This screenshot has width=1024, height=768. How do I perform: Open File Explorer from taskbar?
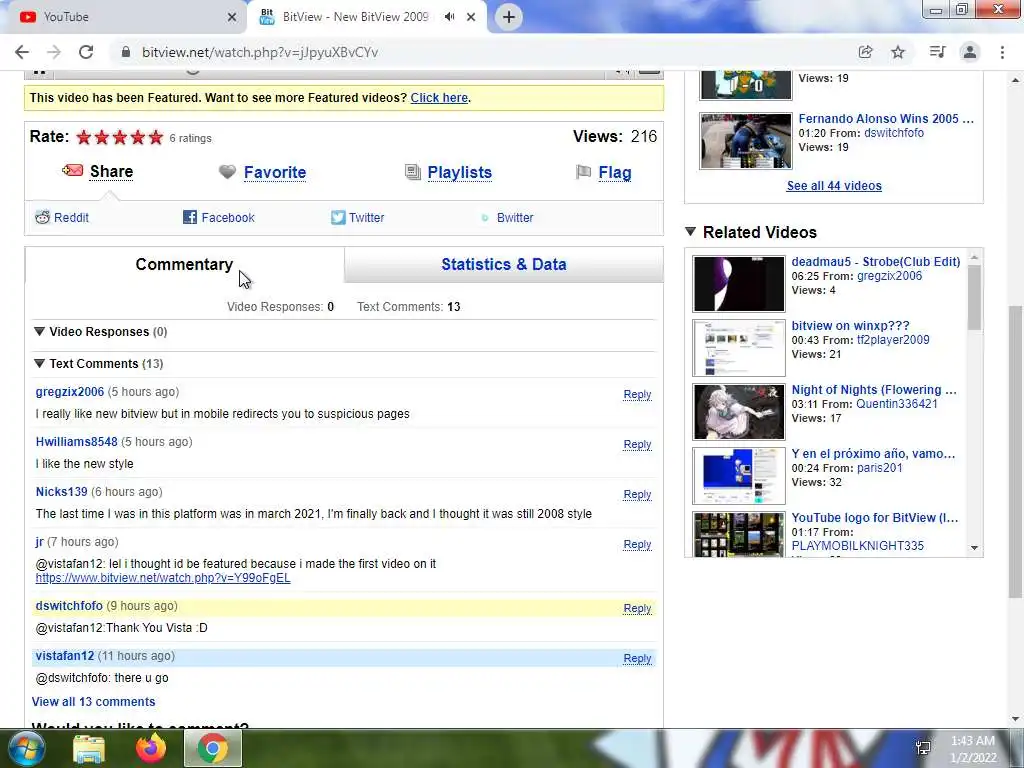pos(89,748)
